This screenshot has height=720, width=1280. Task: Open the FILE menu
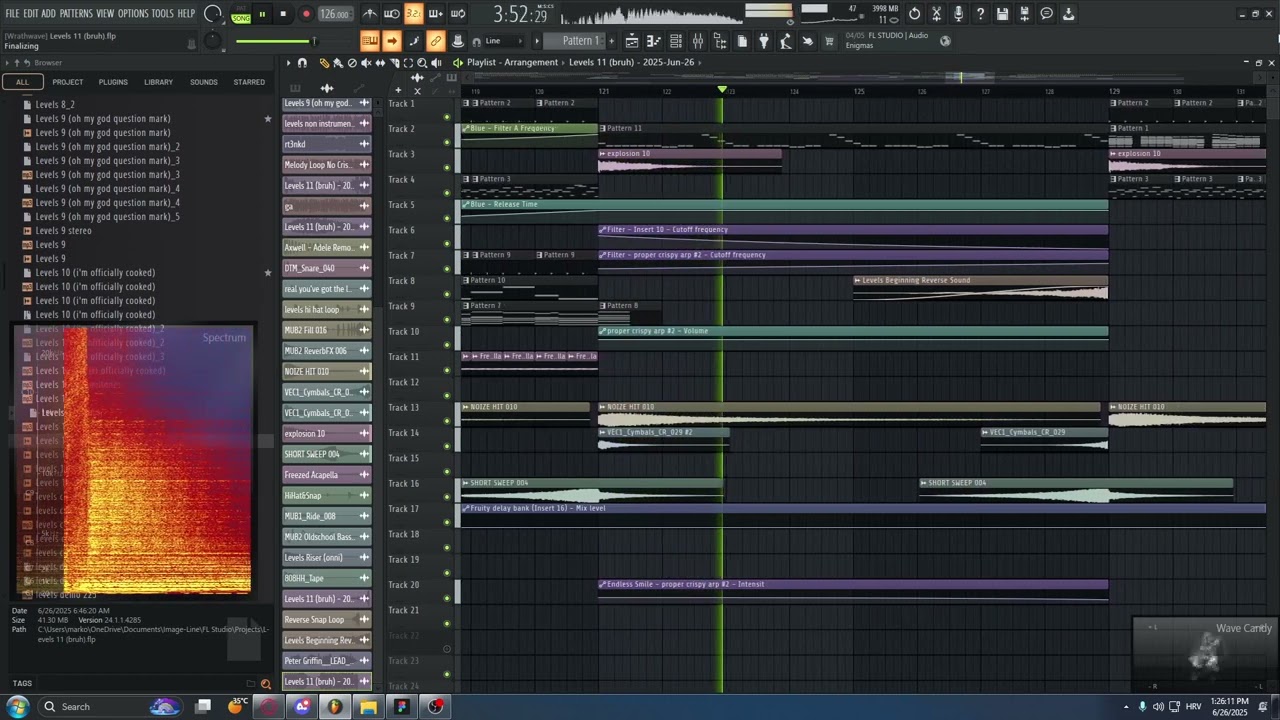(x=13, y=14)
